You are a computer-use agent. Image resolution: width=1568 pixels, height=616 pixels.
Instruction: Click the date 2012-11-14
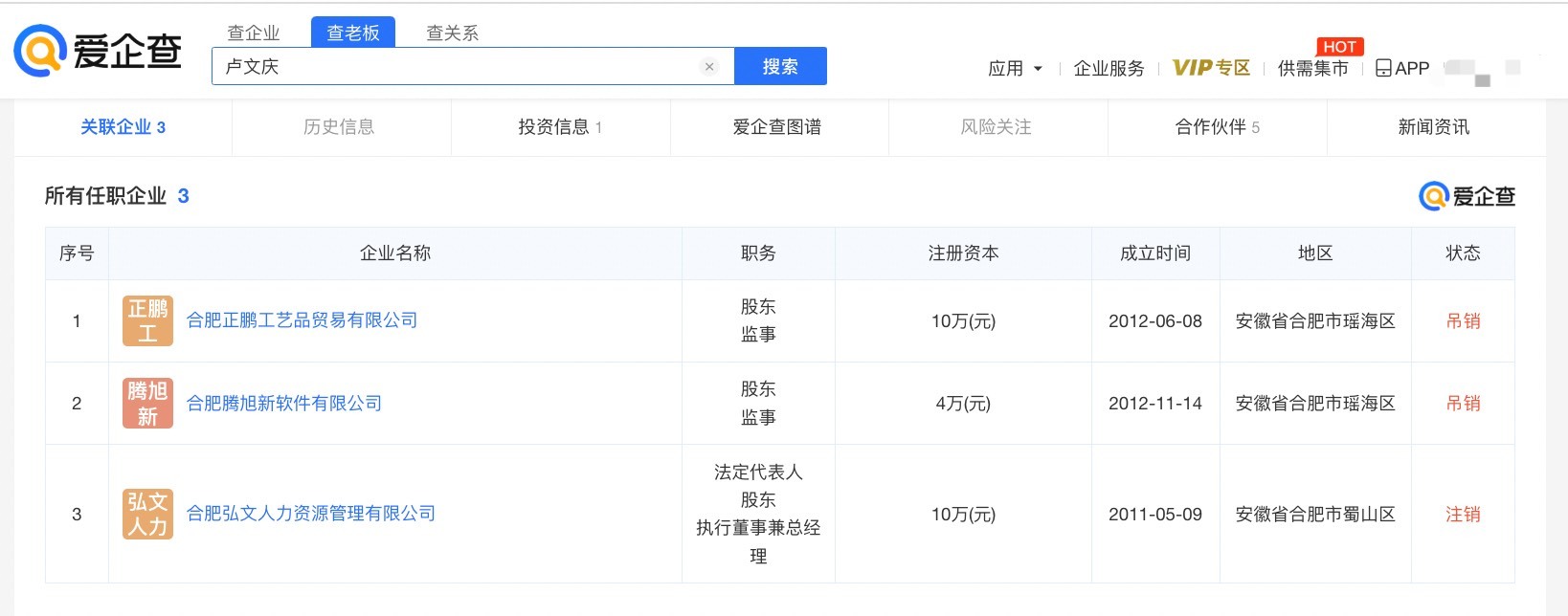[x=1155, y=404]
